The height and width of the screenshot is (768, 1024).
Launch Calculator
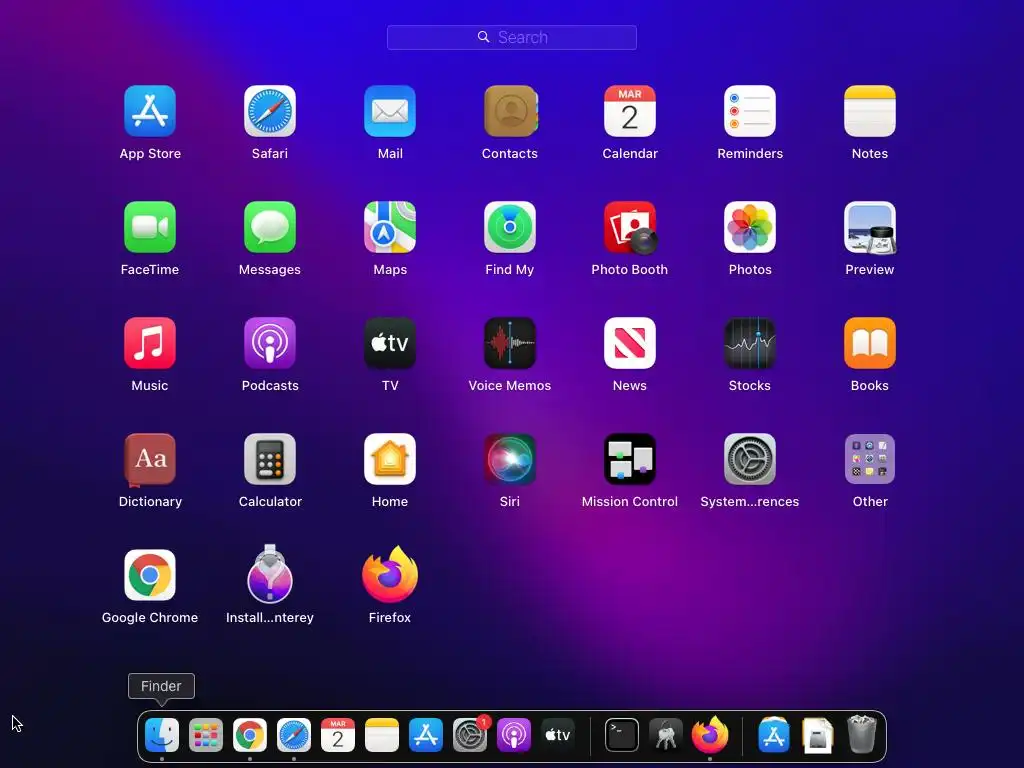pos(270,459)
